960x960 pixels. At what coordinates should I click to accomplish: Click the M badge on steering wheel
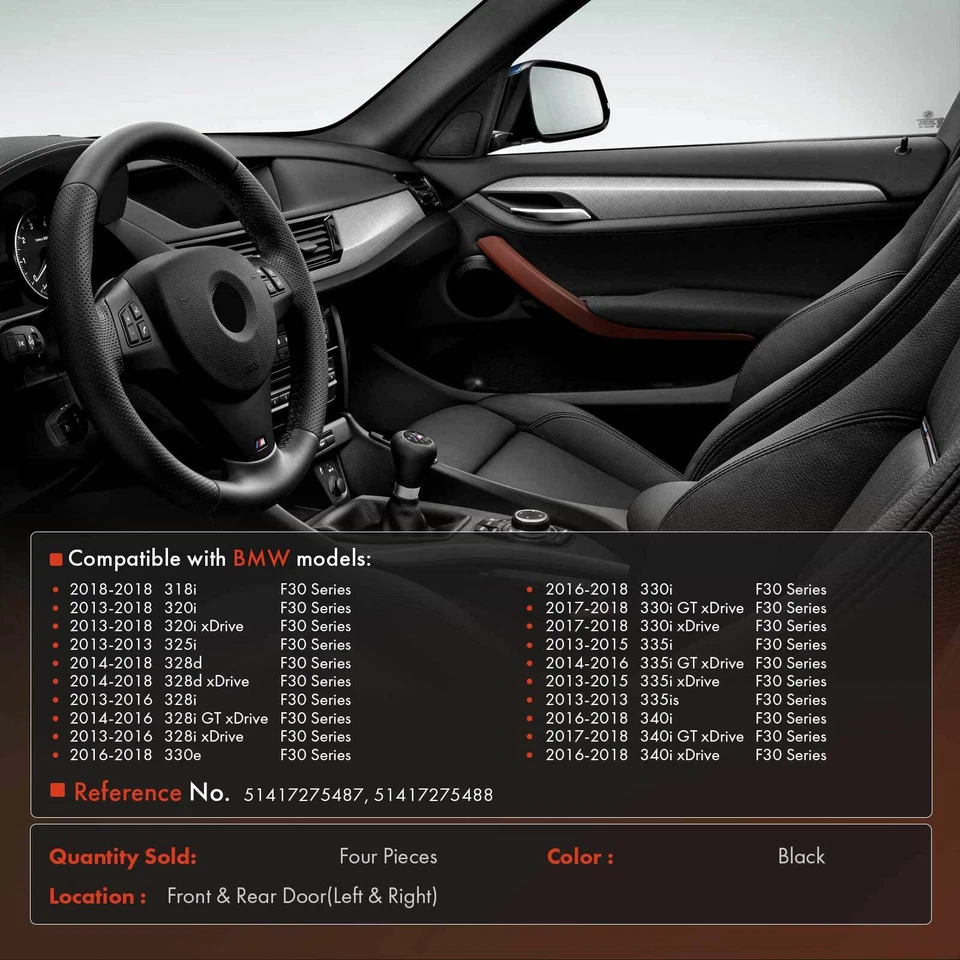pos(261,443)
